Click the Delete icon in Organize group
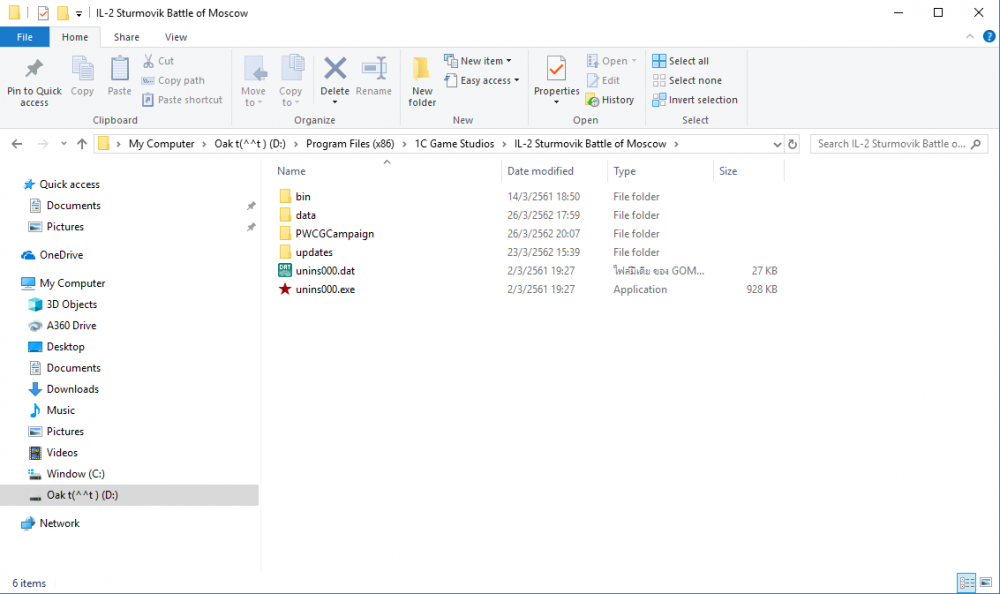Screen dimensions: 1000x594 pyautogui.click(x=334, y=69)
